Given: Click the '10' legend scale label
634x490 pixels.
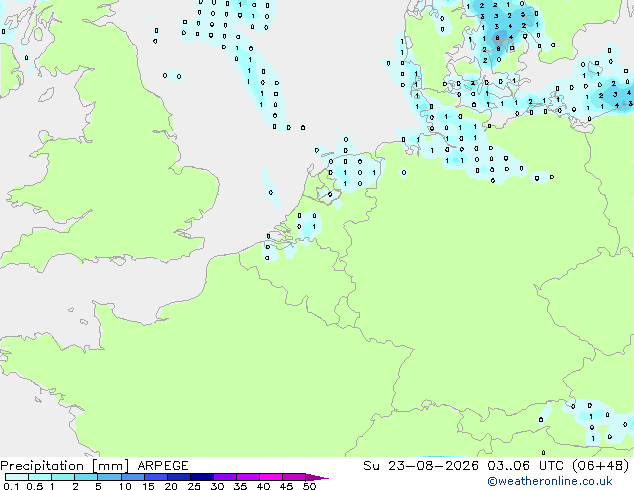Looking at the screenshot, I should (x=125, y=486).
